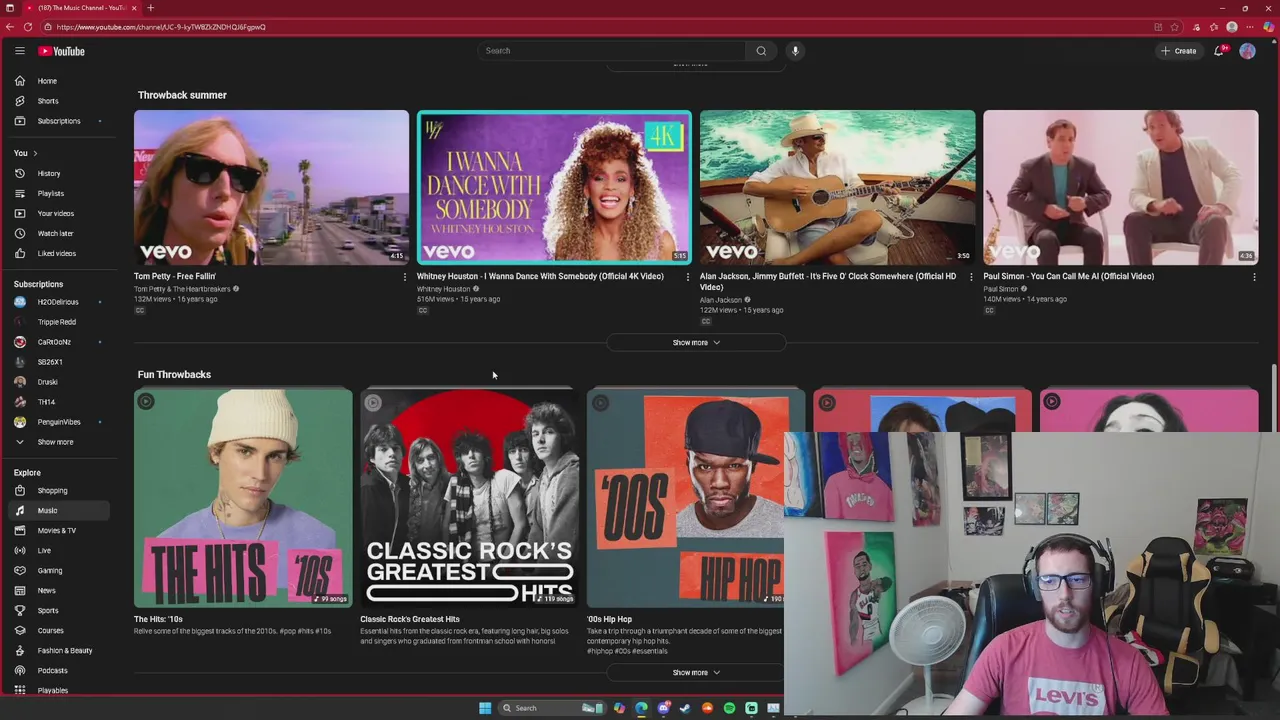Open options menu for Alan Jackson video

[x=970, y=277]
